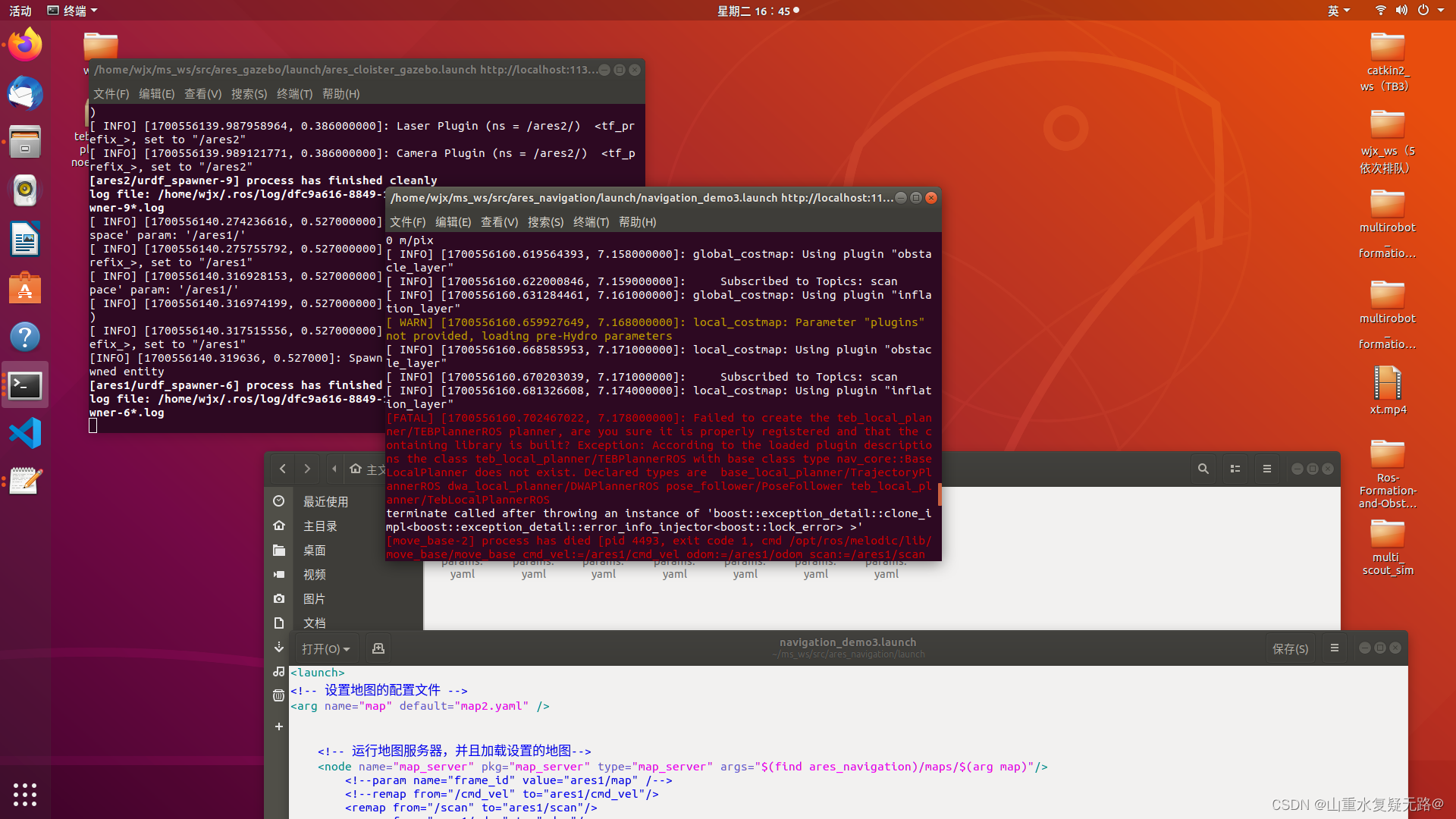
Task: Open 帮助(H) menu in navigation_demo3 terminal
Action: point(637,222)
